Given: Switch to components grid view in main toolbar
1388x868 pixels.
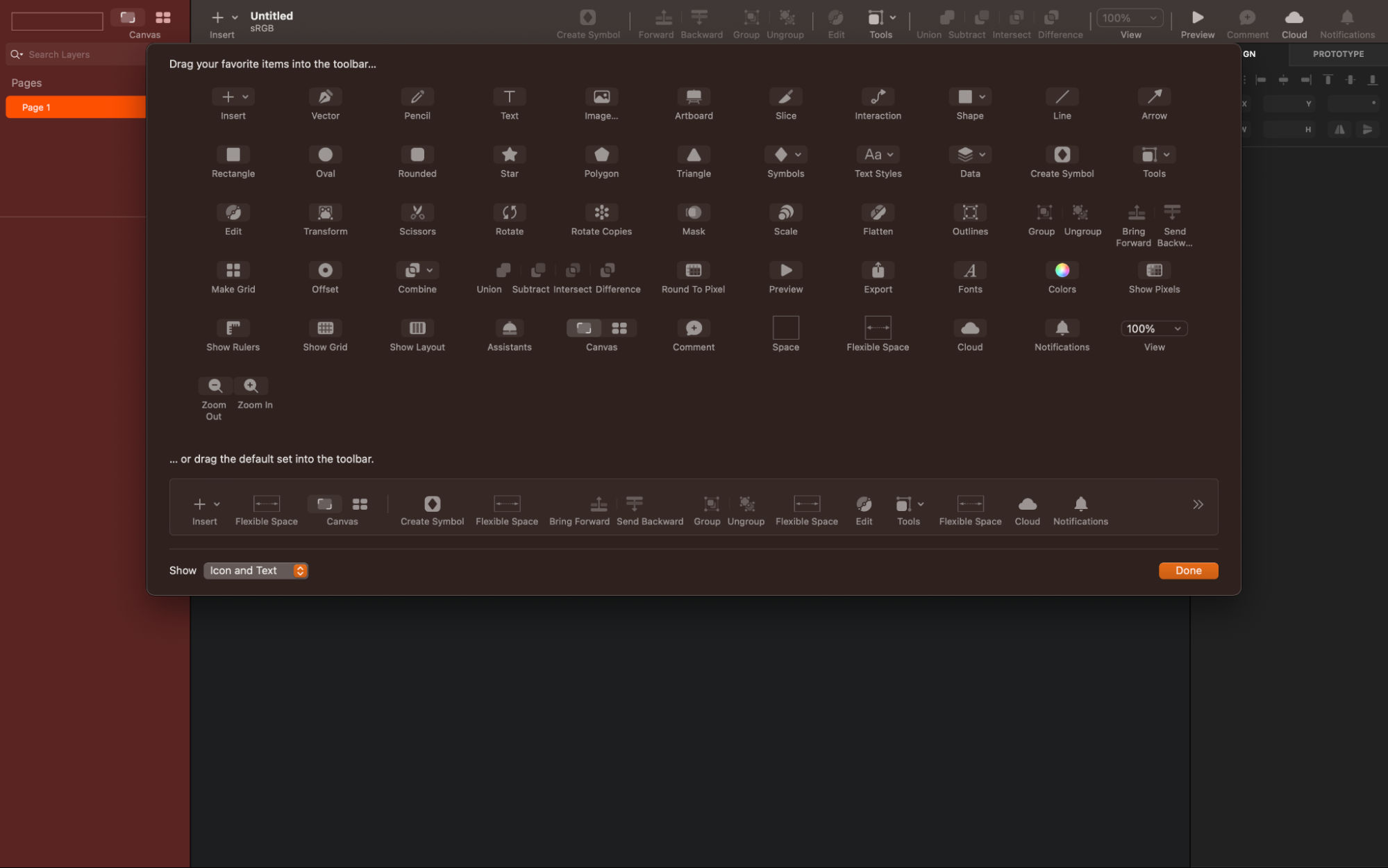Looking at the screenshot, I should coord(163,17).
